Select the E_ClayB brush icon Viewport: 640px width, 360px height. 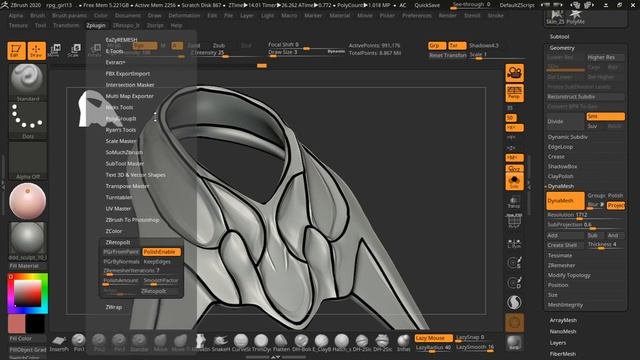click(x=321, y=342)
